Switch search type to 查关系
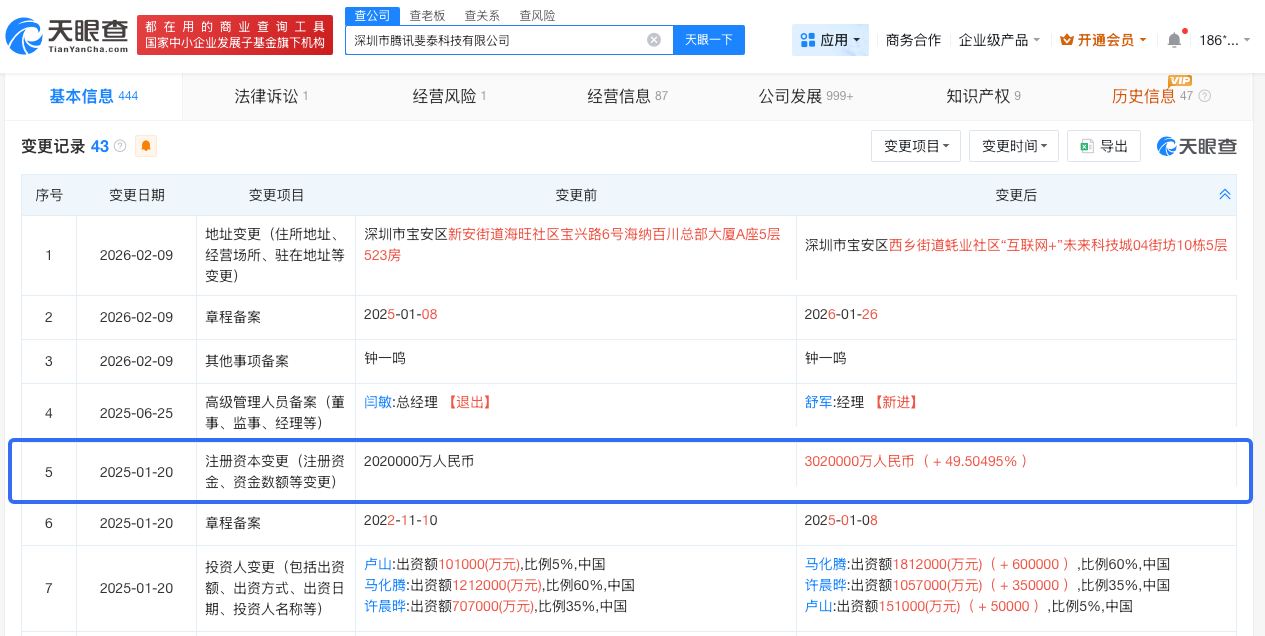Viewport: 1265px width, 636px height. (x=482, y=15)
